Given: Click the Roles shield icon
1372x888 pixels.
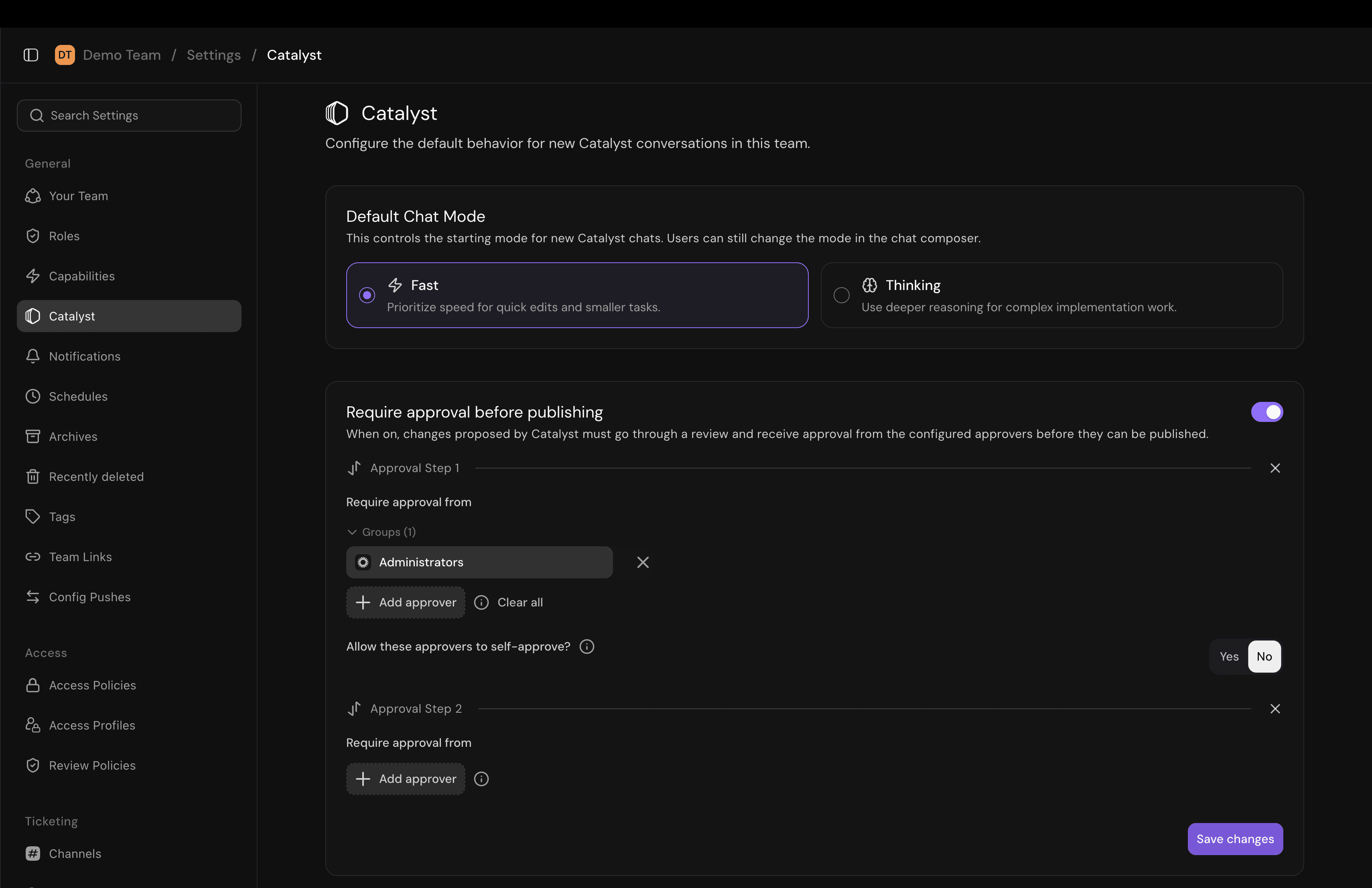Looking at the screenshot, I should 33,236.
